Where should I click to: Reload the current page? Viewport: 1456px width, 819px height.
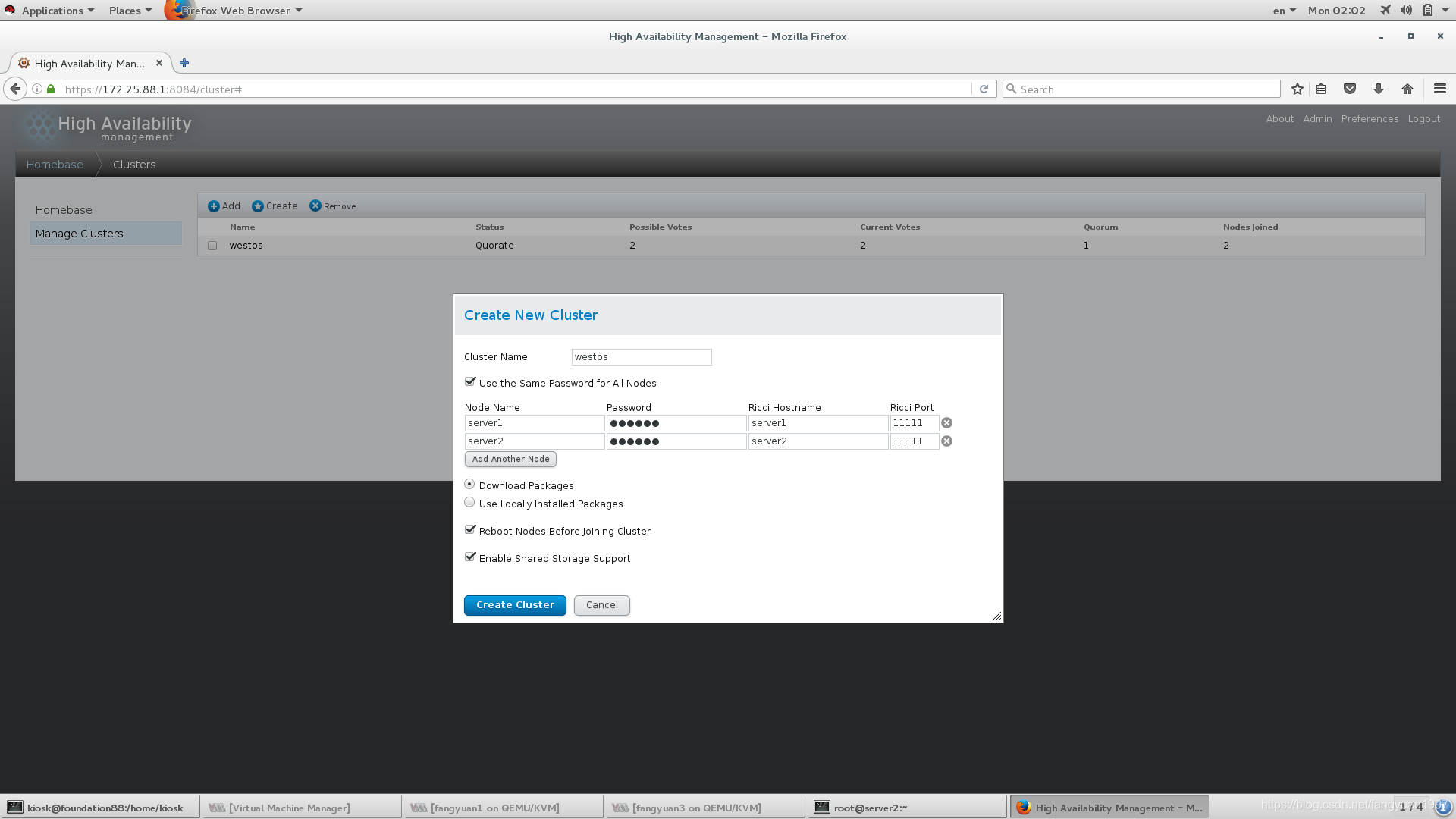(x=984, y=89)
